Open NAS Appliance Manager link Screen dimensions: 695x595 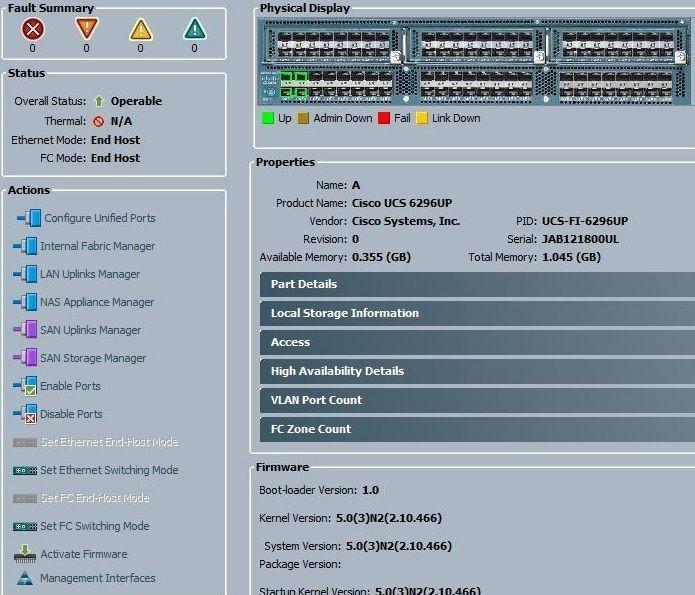97,302
